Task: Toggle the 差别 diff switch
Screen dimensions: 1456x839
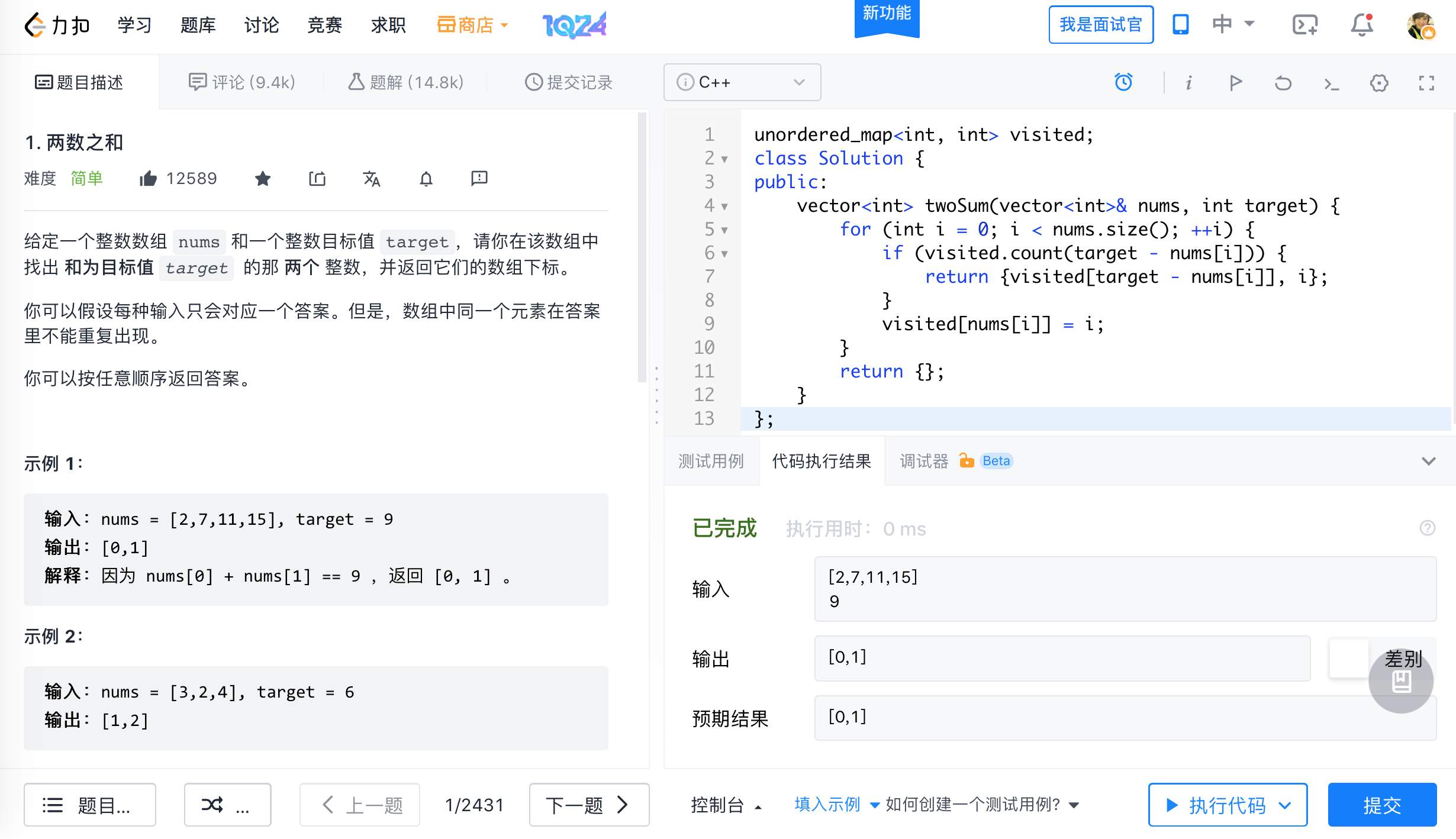Action: pos(1349,658)
